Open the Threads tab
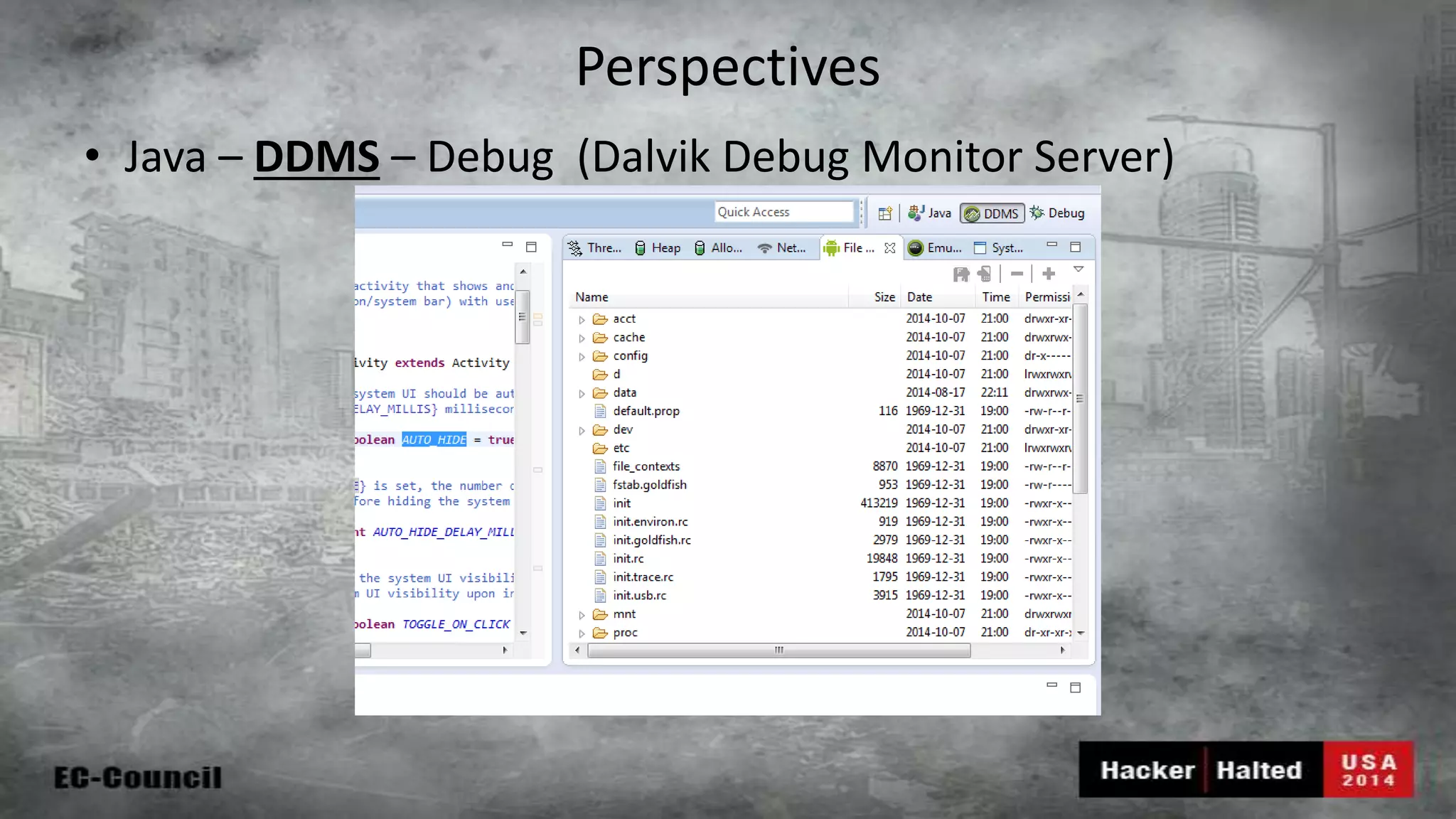 594,248
